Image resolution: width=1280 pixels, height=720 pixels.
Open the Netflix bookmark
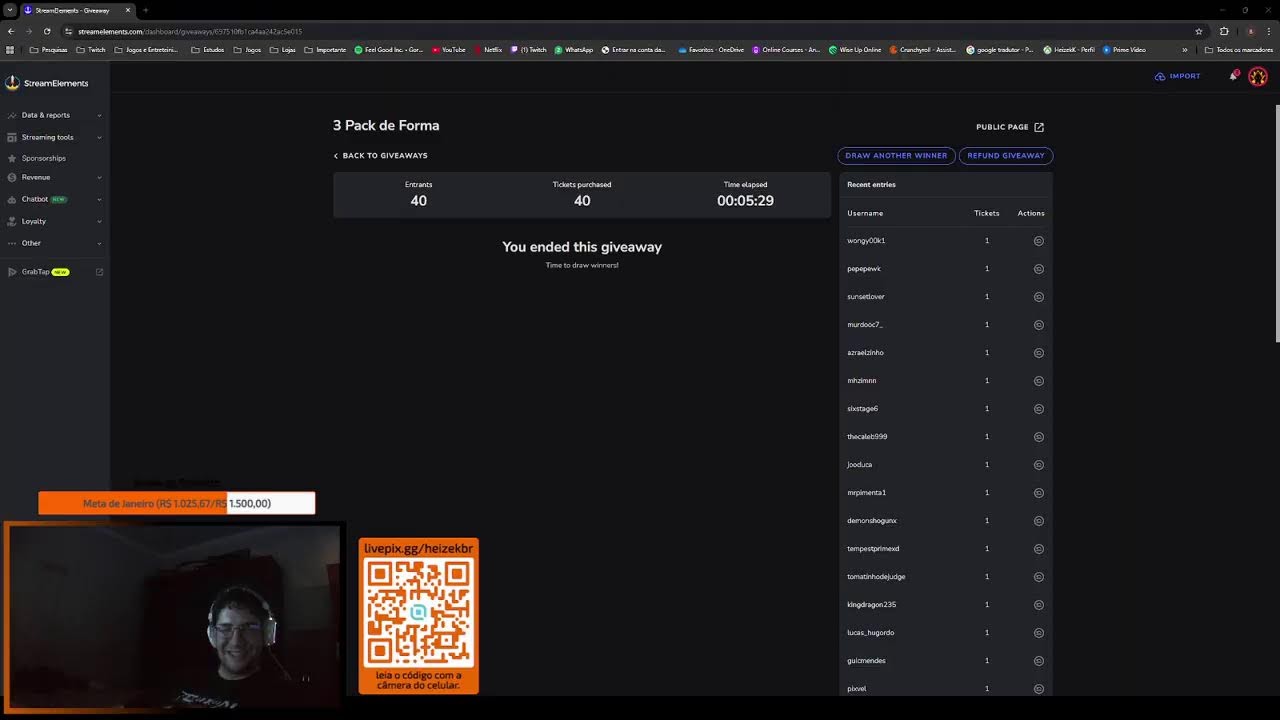click(489, 49)
